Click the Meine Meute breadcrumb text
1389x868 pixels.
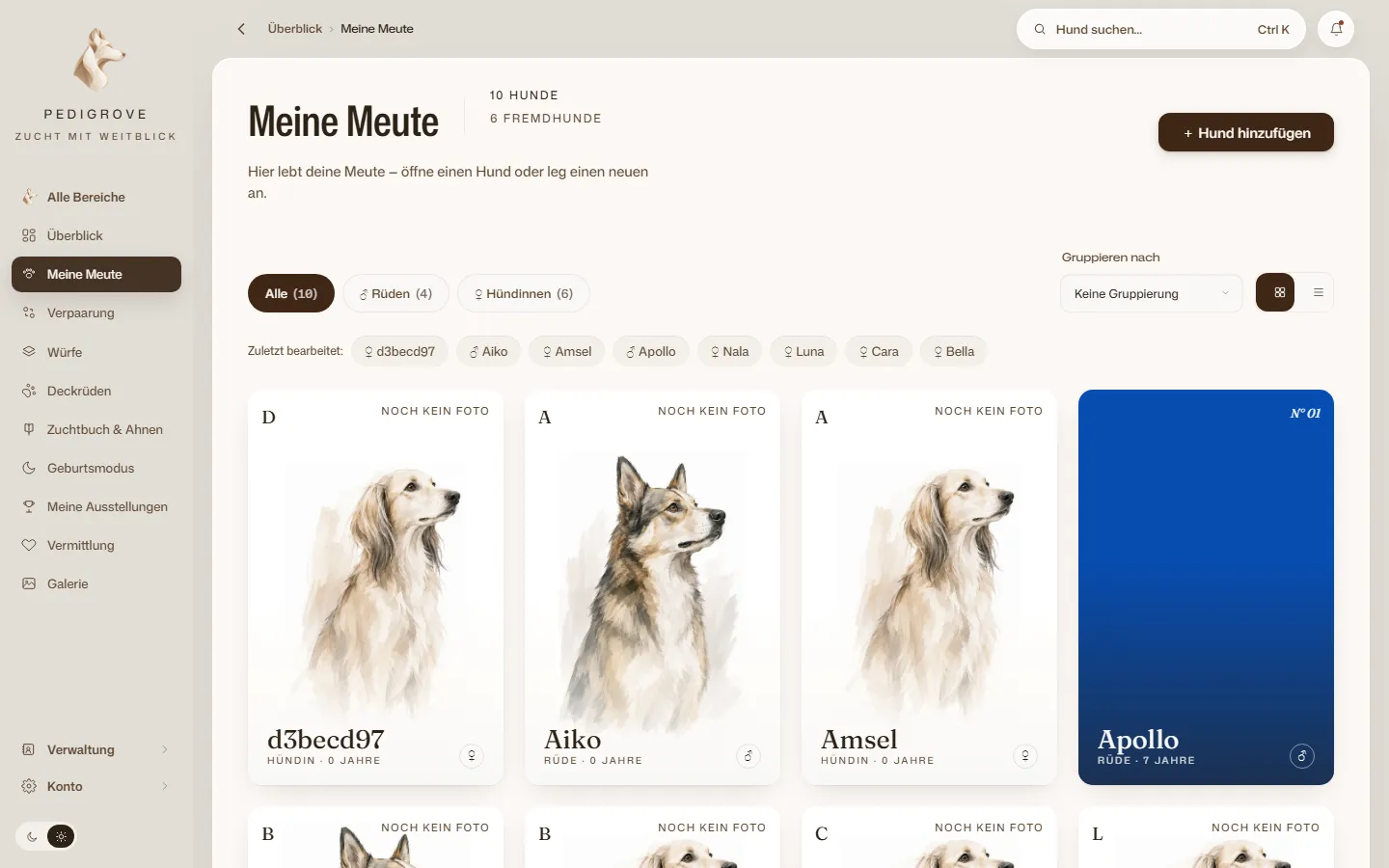(377, 29)
